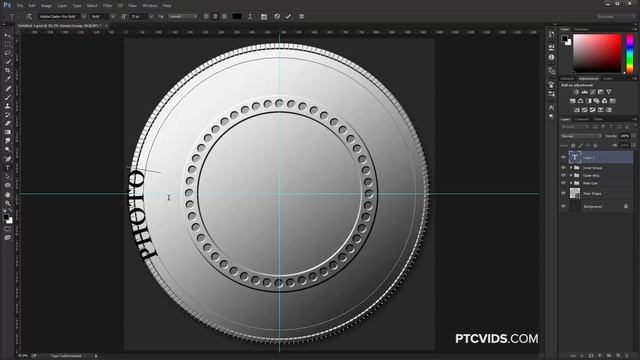Expand the Main Coin folder
The image size is (640, 360).
pyautogui.click(x=571, y=183)
